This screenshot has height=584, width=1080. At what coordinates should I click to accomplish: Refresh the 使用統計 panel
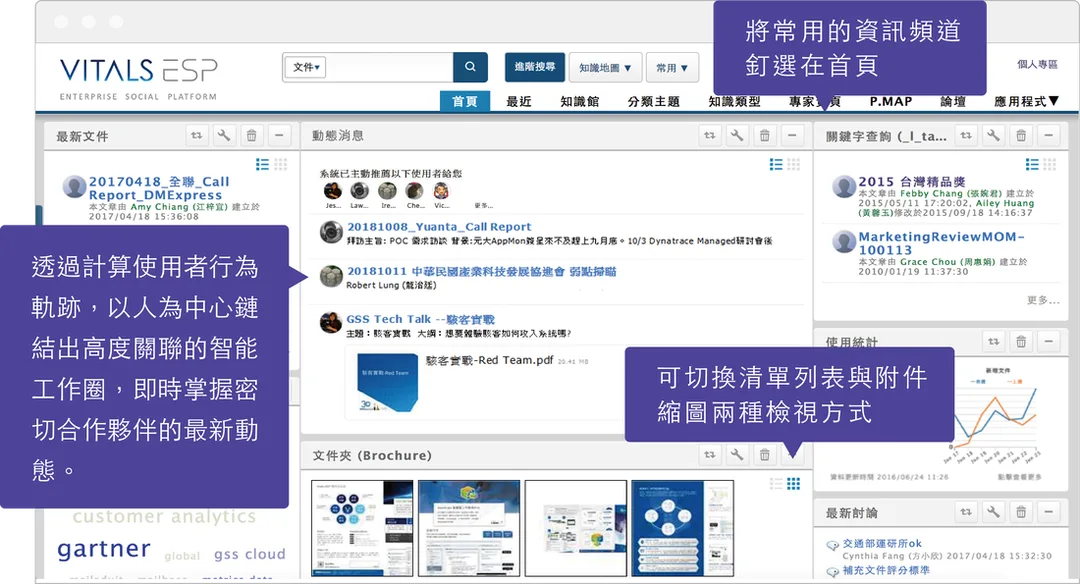tap(993, 341)
